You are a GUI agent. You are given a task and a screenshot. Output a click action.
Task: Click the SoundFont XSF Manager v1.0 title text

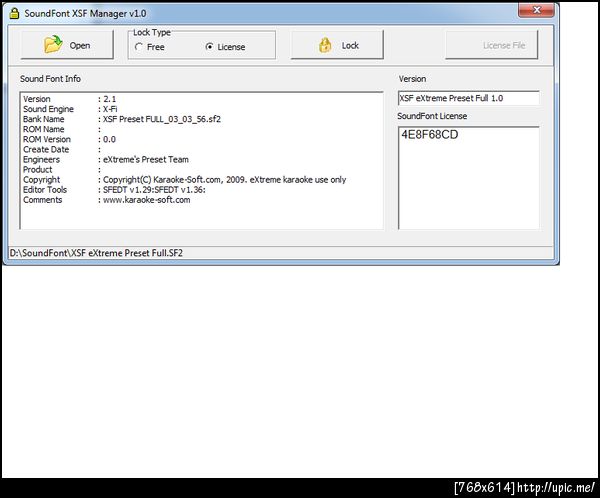[85, 13]
